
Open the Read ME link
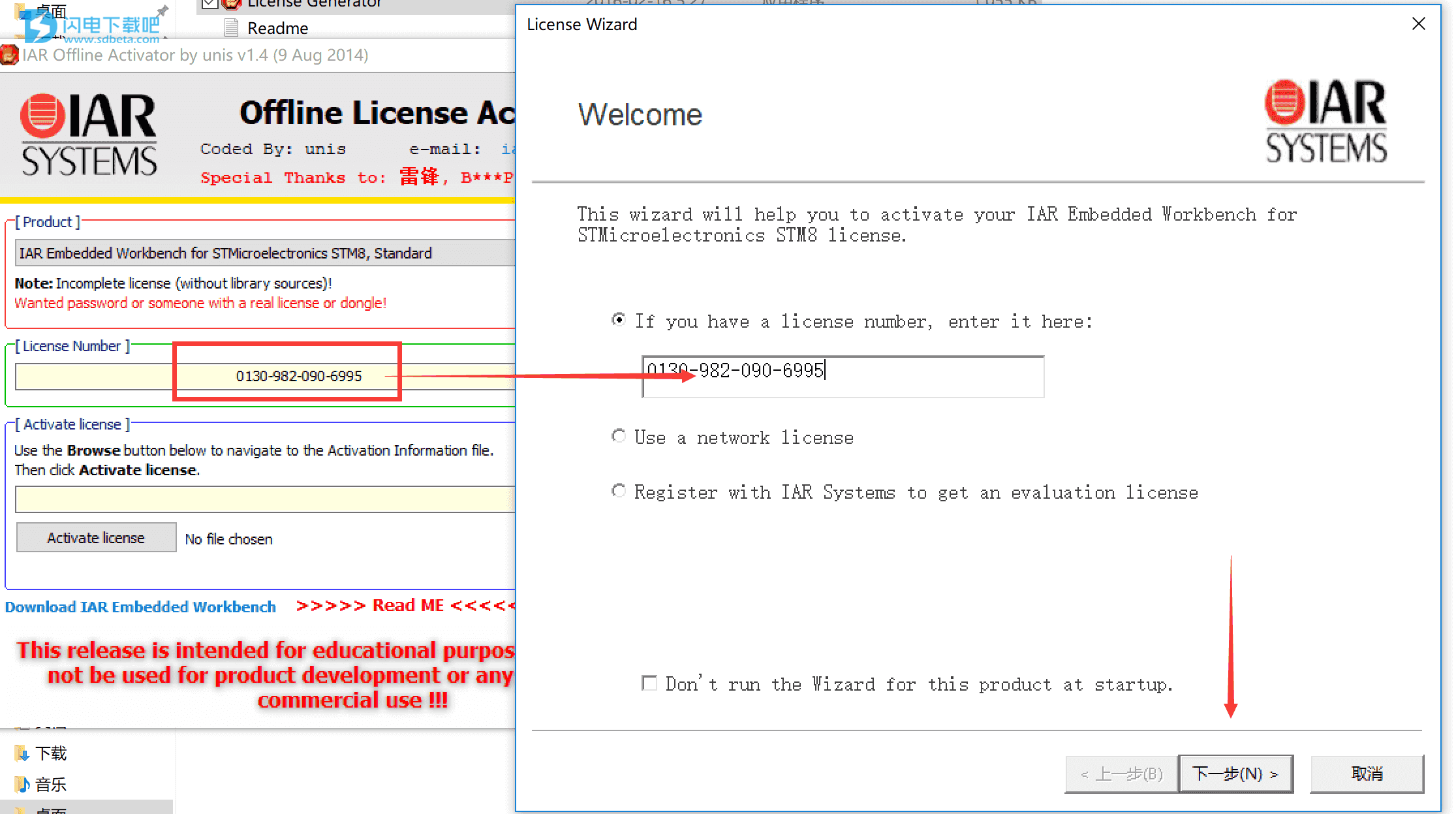(407, 605)
